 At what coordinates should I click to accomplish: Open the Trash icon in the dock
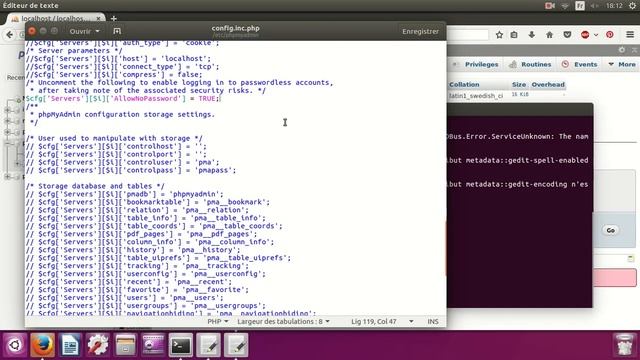pos(624,345)
